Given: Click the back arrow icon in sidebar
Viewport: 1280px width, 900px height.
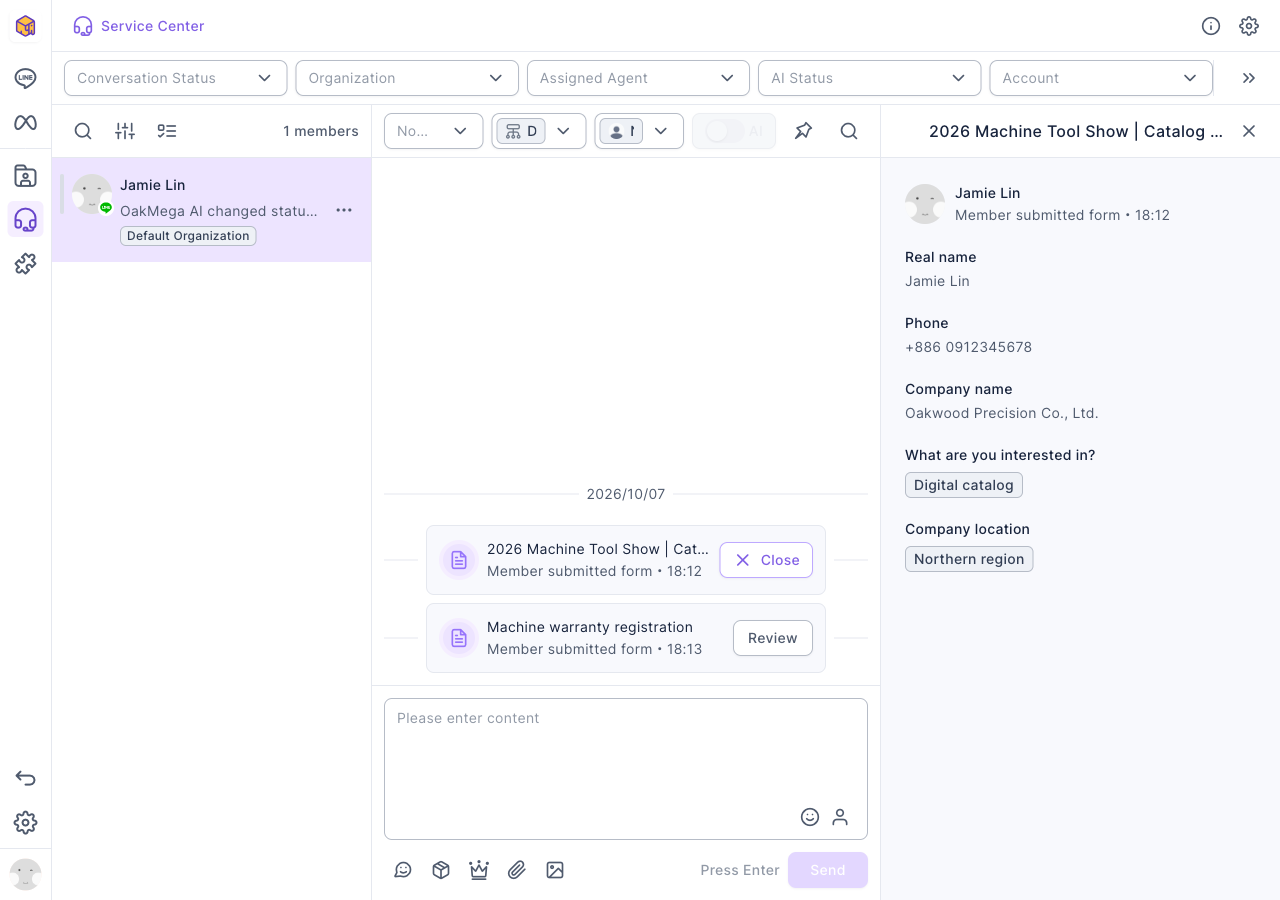Looking at the screenshot, I should coord(25,778).
